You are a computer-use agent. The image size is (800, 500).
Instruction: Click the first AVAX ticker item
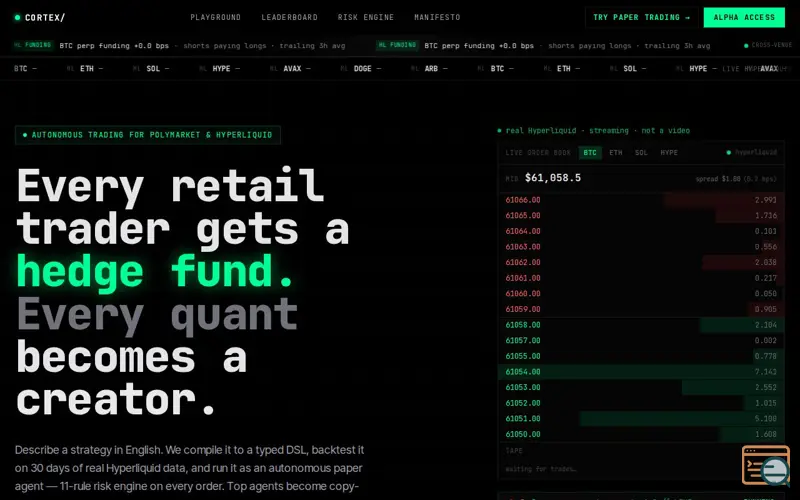coord(291,68)
